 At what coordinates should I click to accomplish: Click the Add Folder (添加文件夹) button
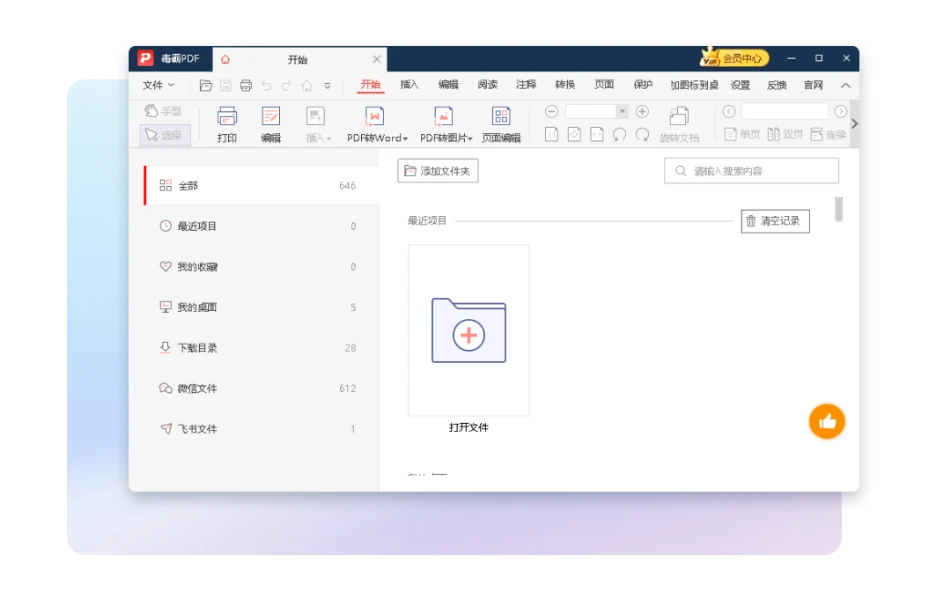[x=438, y=171]
